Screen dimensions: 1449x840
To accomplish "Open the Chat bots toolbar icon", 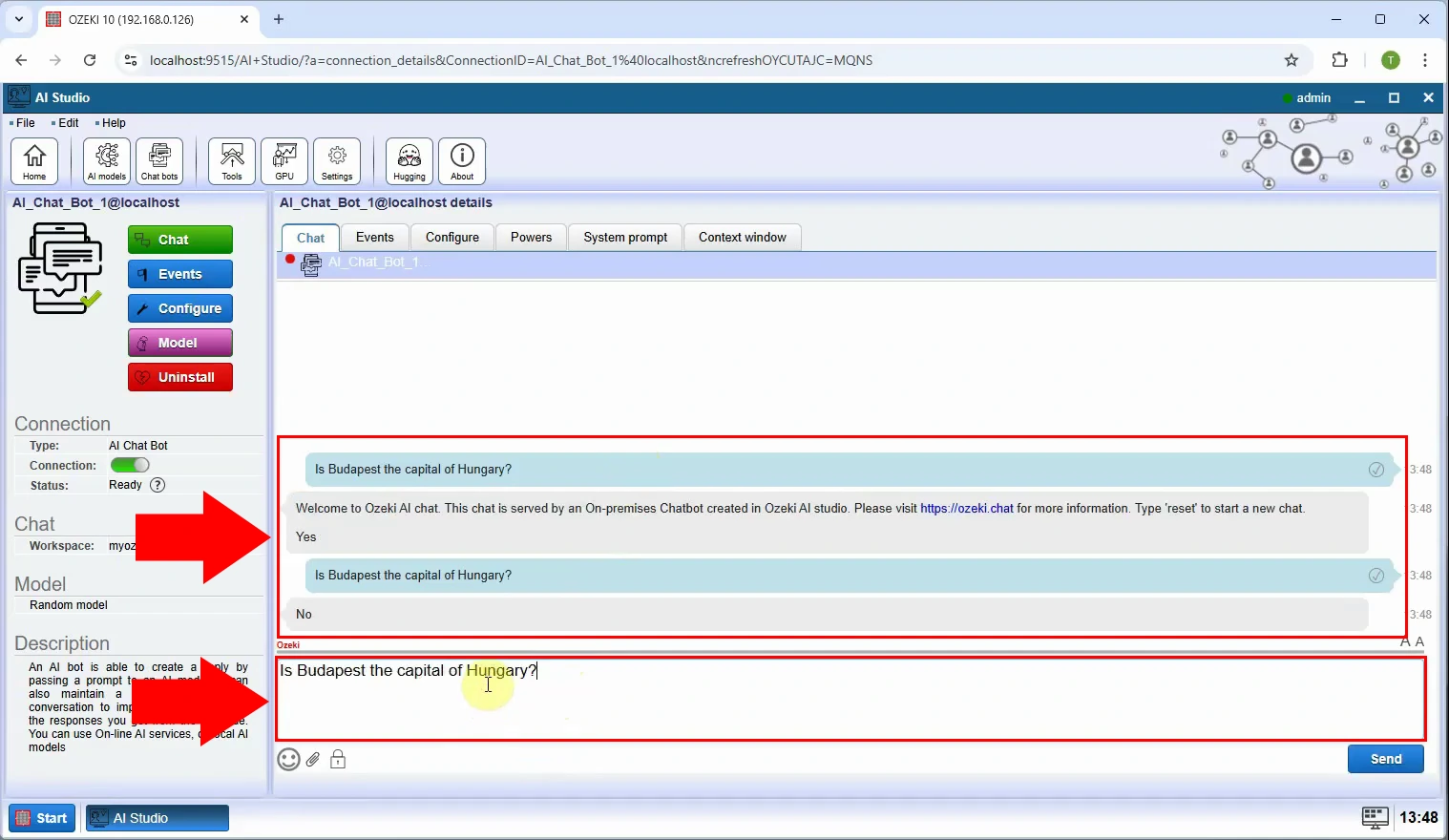I will pyautogui.click(x=159, y=160).
